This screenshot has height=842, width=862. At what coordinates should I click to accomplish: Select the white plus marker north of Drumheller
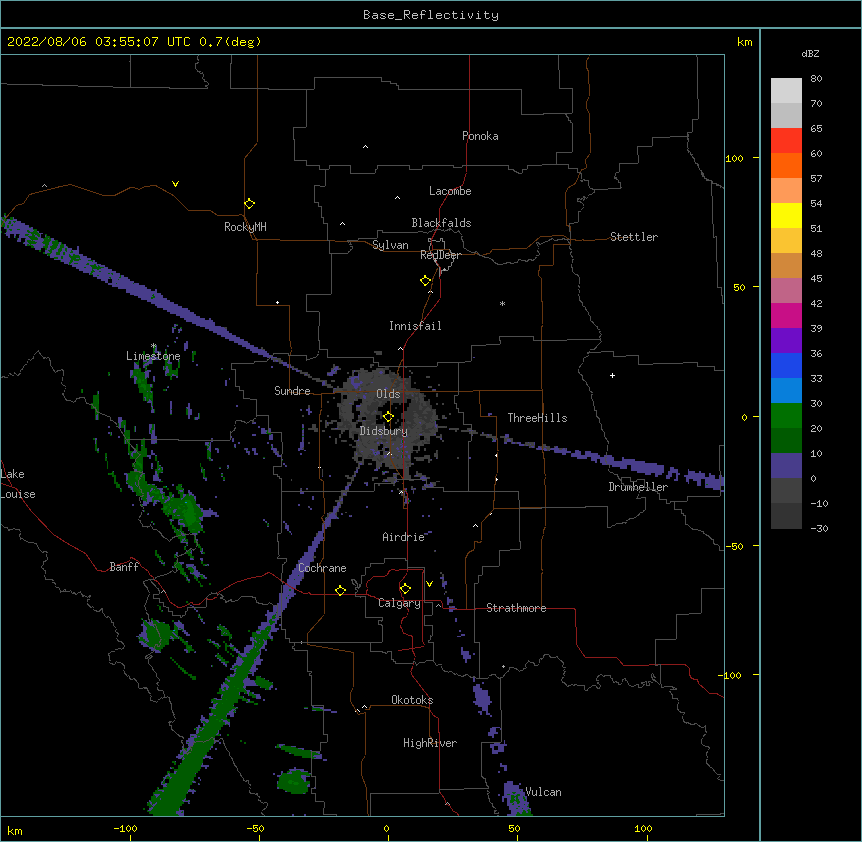[612, 375]
